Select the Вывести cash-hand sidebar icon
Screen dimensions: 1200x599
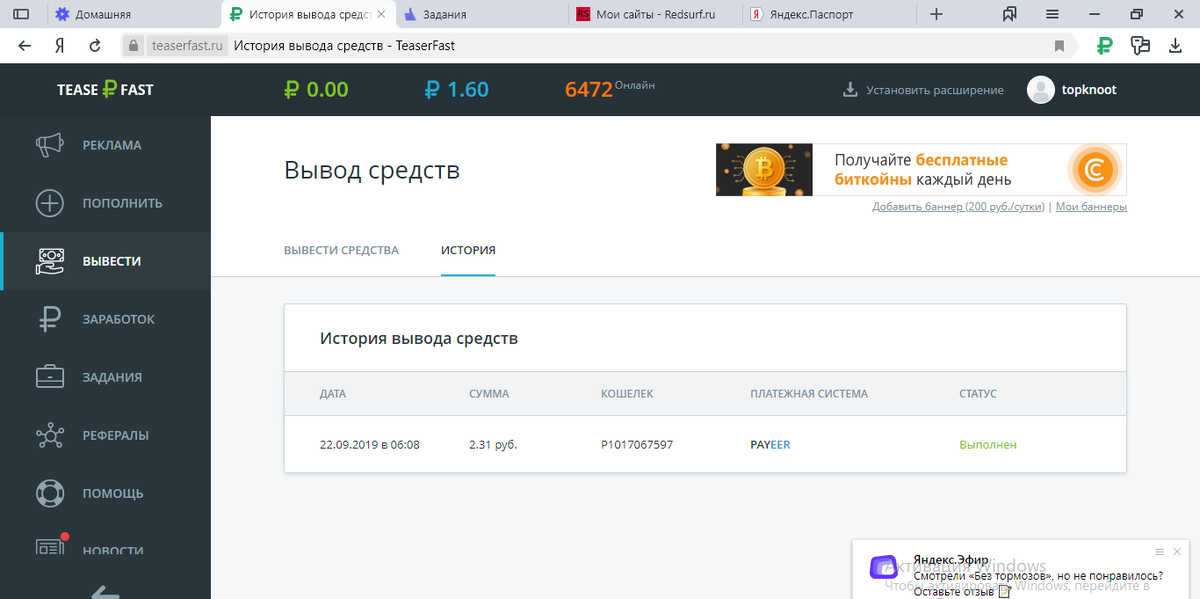50,261
